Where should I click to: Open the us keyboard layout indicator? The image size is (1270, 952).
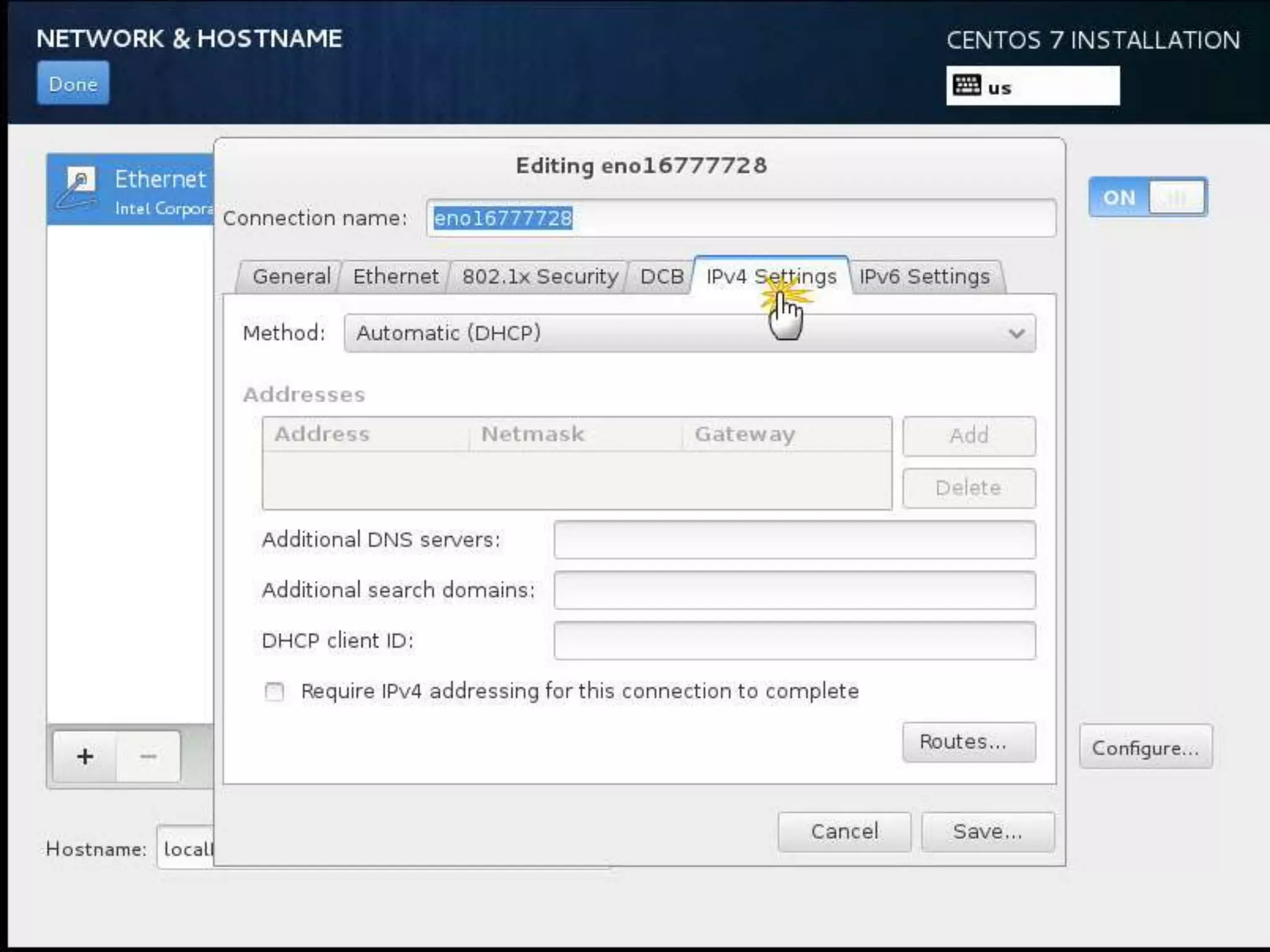[x=1032, y=86]
